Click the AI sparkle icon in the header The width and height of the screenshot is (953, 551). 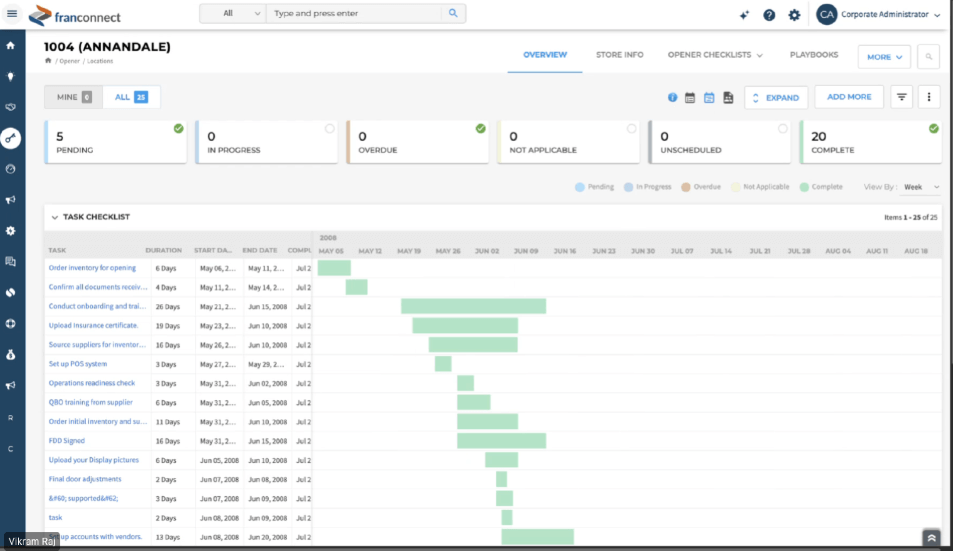pos(744,15)
